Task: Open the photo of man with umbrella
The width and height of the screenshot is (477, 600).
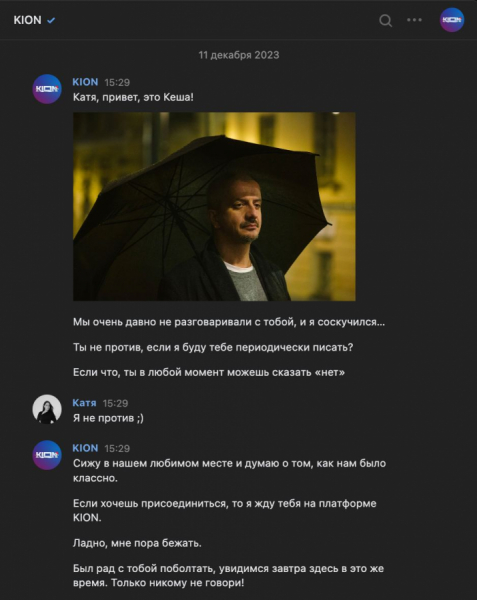Action: click(214, 207)
